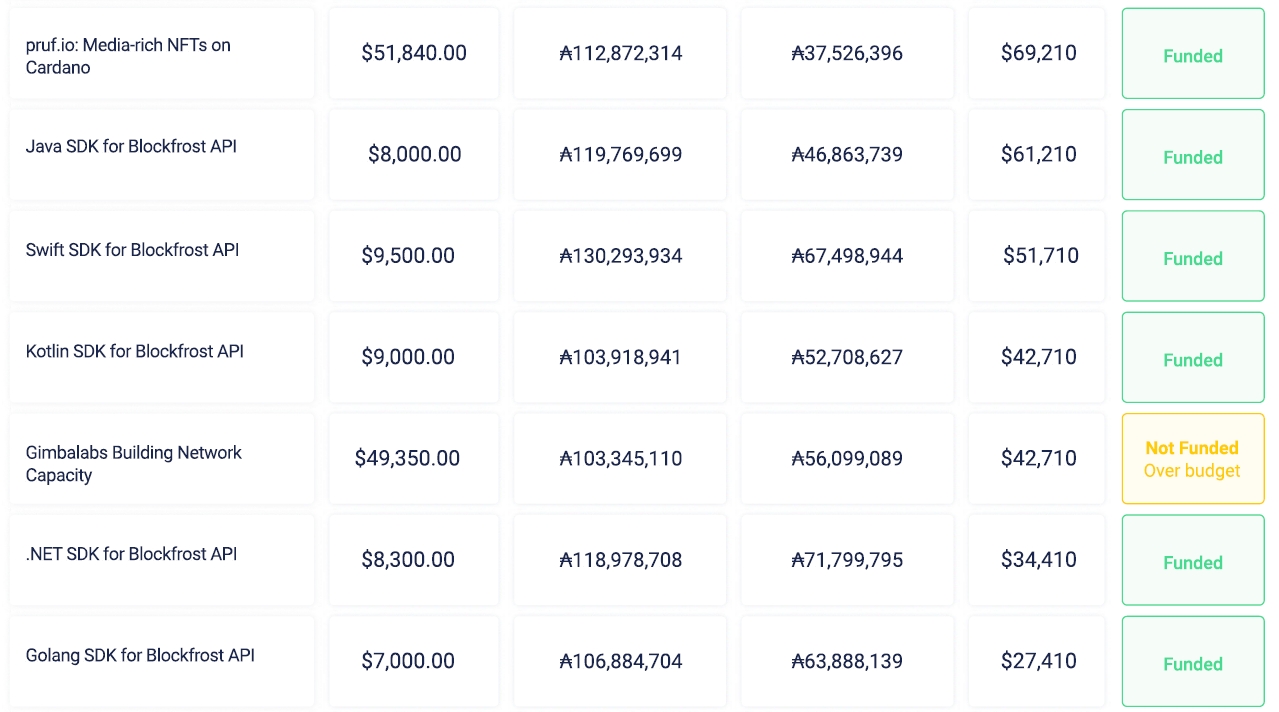Select the $49,350.00 budget cell
Viewport: 1279px width, 712px height.
tap(407, 458)
